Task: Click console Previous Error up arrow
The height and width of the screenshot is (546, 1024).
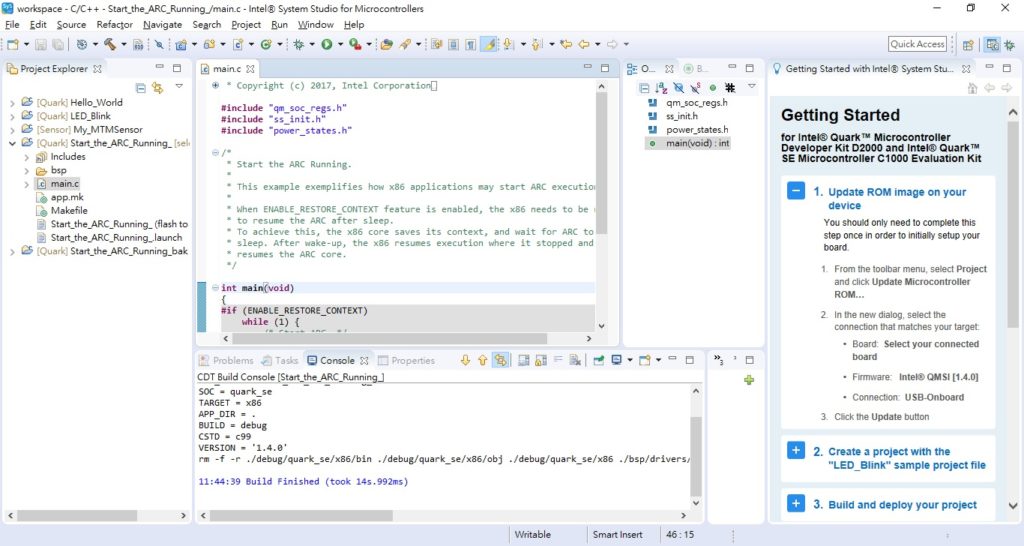Action: click(x=483, y=361)
